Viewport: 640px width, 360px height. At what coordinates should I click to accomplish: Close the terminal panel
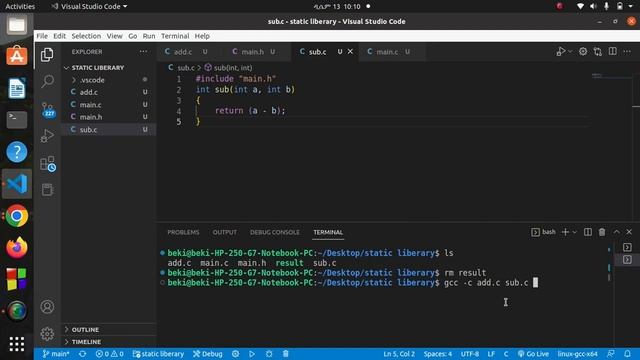(x=629, y=232)
